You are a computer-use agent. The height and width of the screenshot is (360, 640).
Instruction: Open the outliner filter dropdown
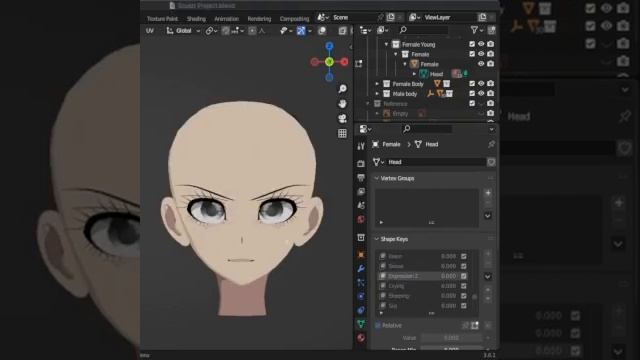(x=476, y=30)
